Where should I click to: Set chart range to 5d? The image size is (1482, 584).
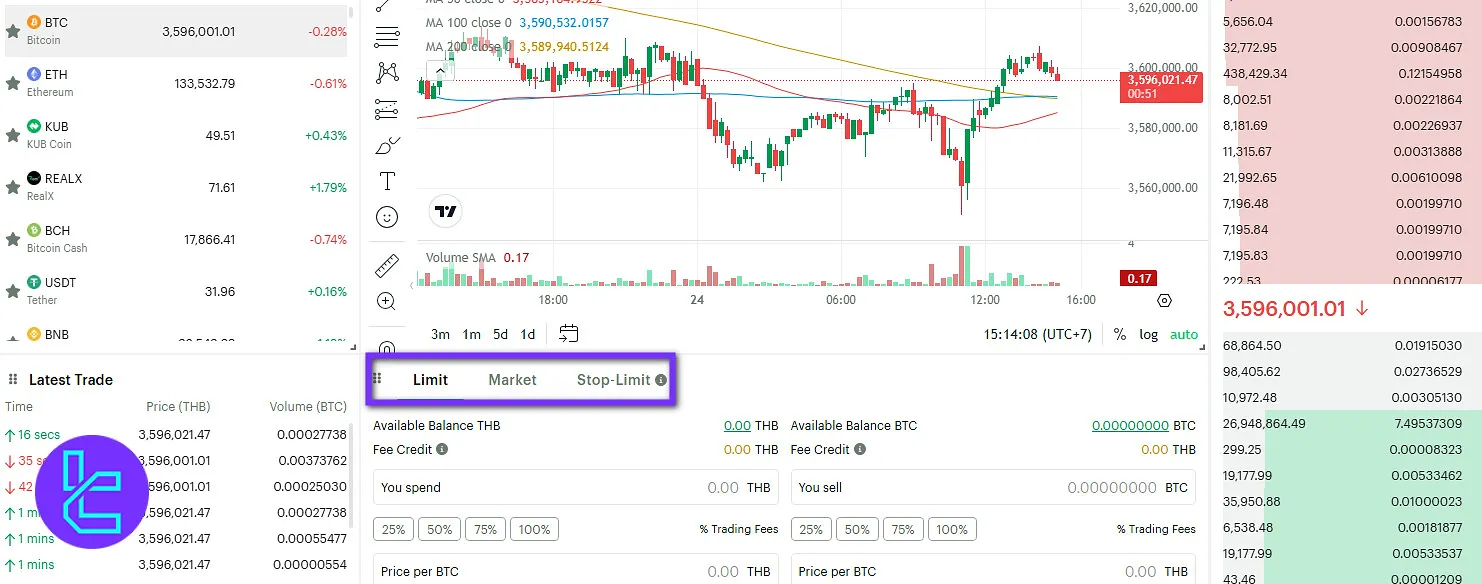(500, 335)
